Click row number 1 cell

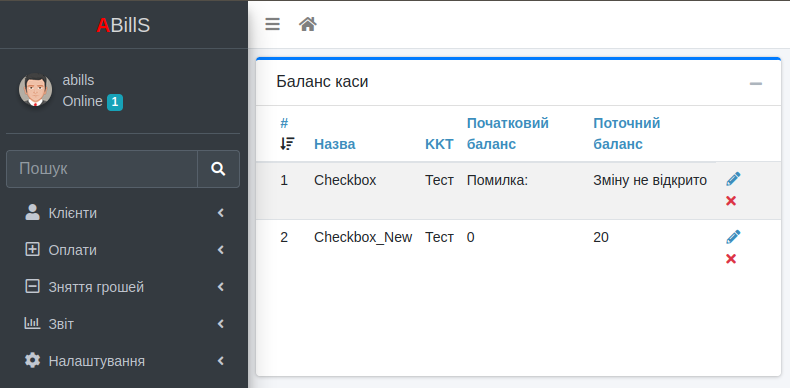(284, 180)
